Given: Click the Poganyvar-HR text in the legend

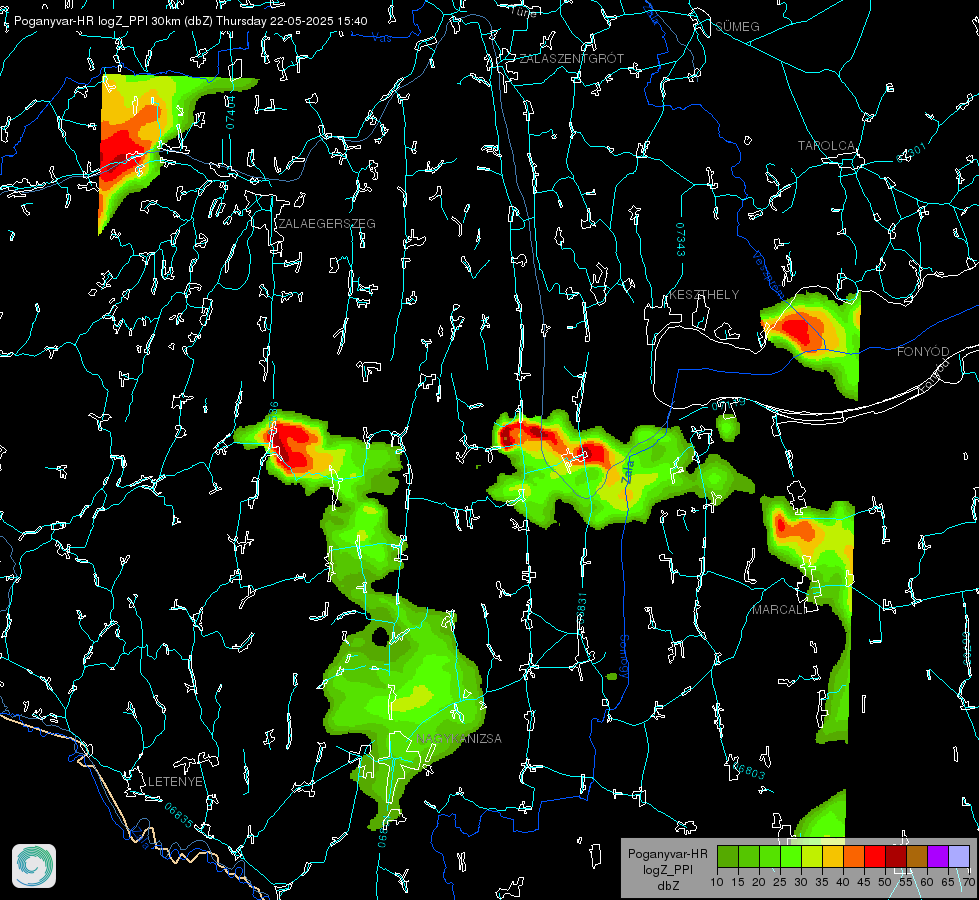Looking at the screenshot, I should coord(668,854).
